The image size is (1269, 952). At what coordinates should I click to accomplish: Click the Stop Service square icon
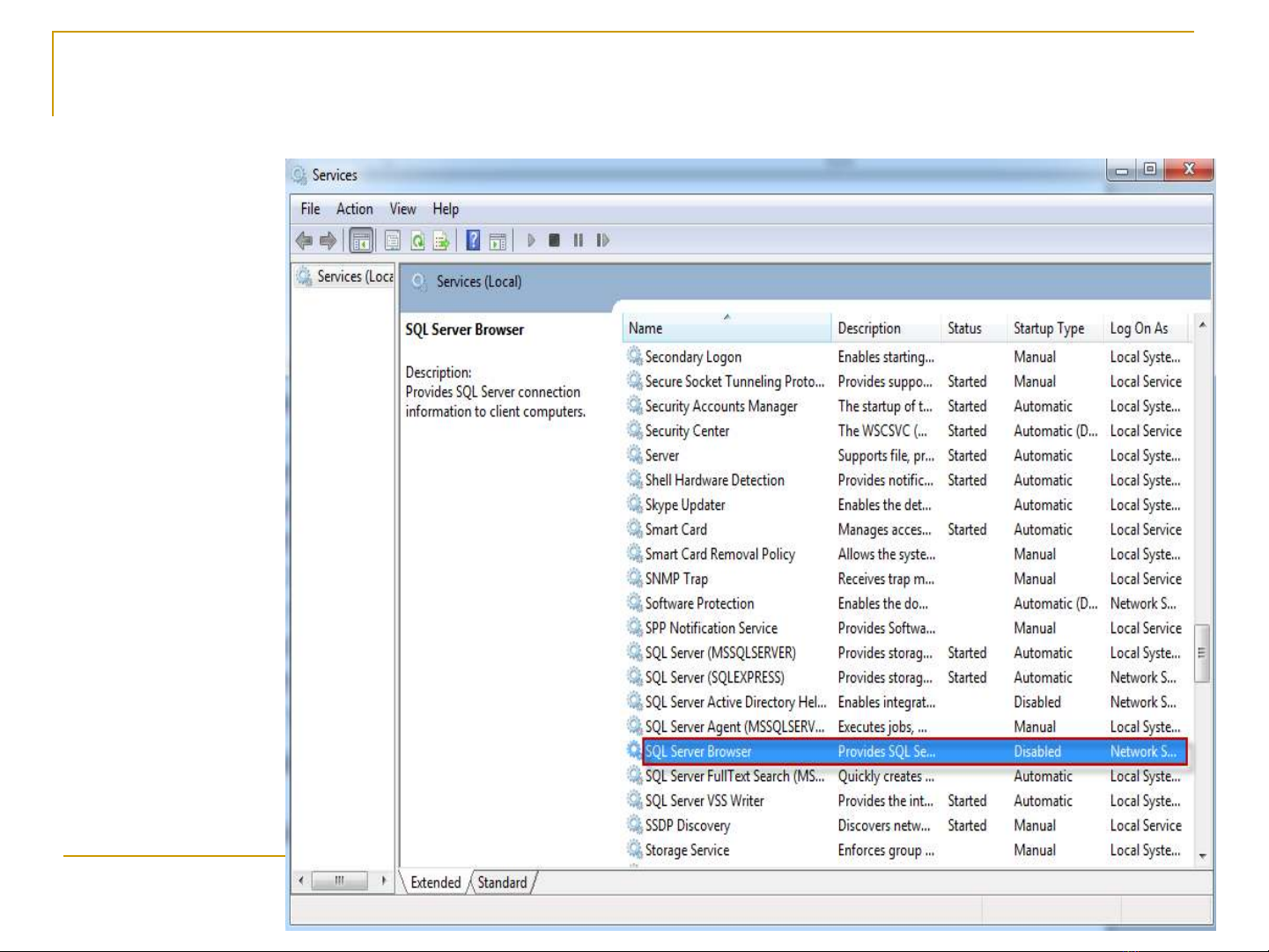554,240
